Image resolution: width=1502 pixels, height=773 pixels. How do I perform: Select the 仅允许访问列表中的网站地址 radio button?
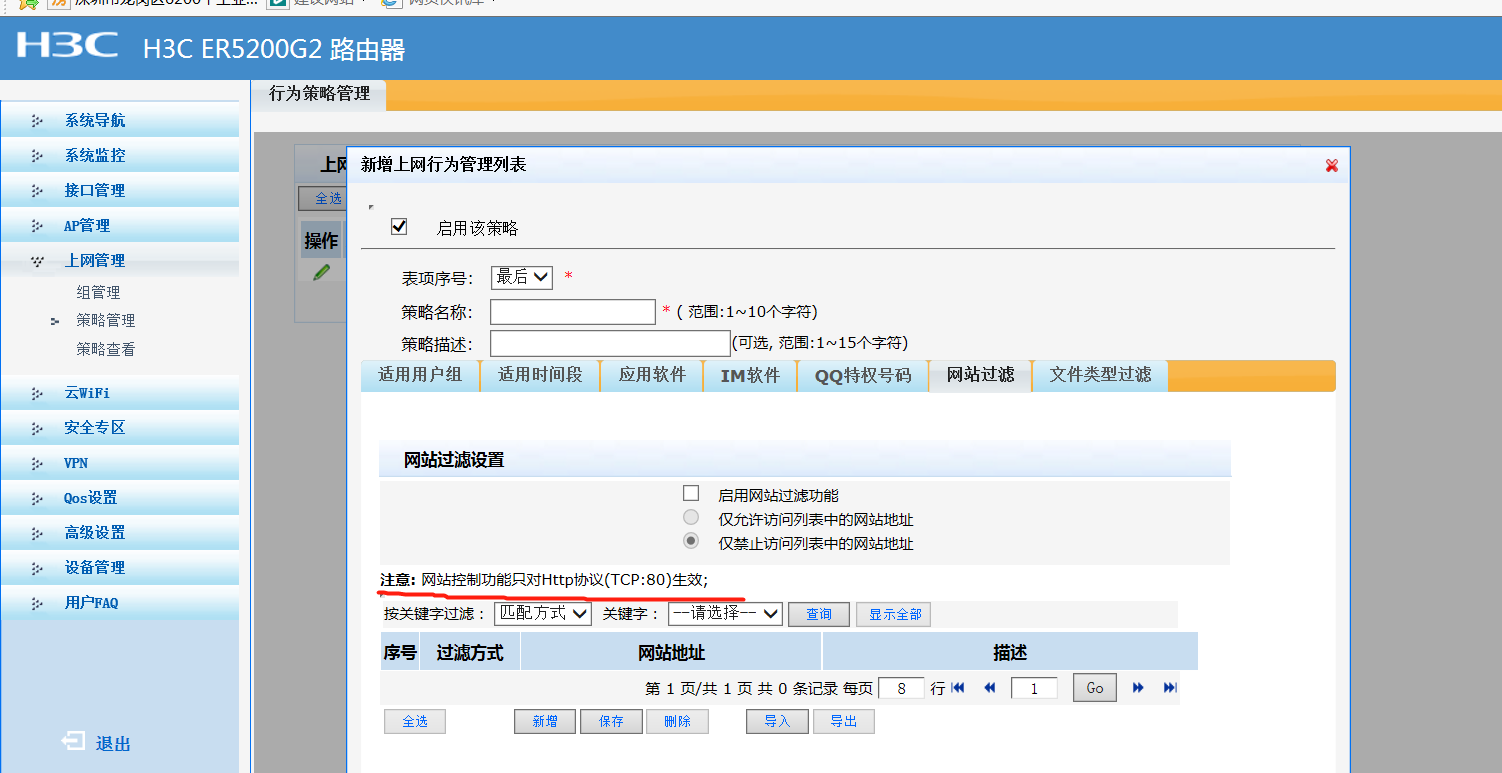(691, 518)
